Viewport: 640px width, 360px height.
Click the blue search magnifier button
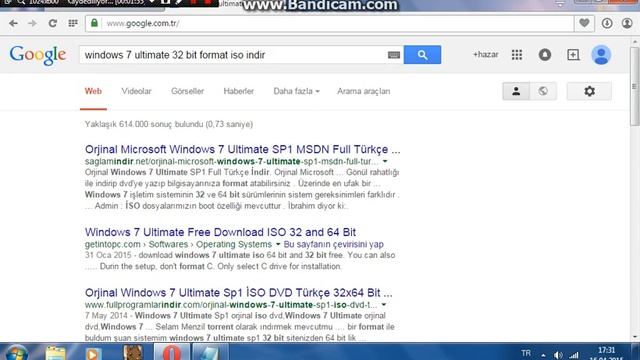[x=422, y=55]
